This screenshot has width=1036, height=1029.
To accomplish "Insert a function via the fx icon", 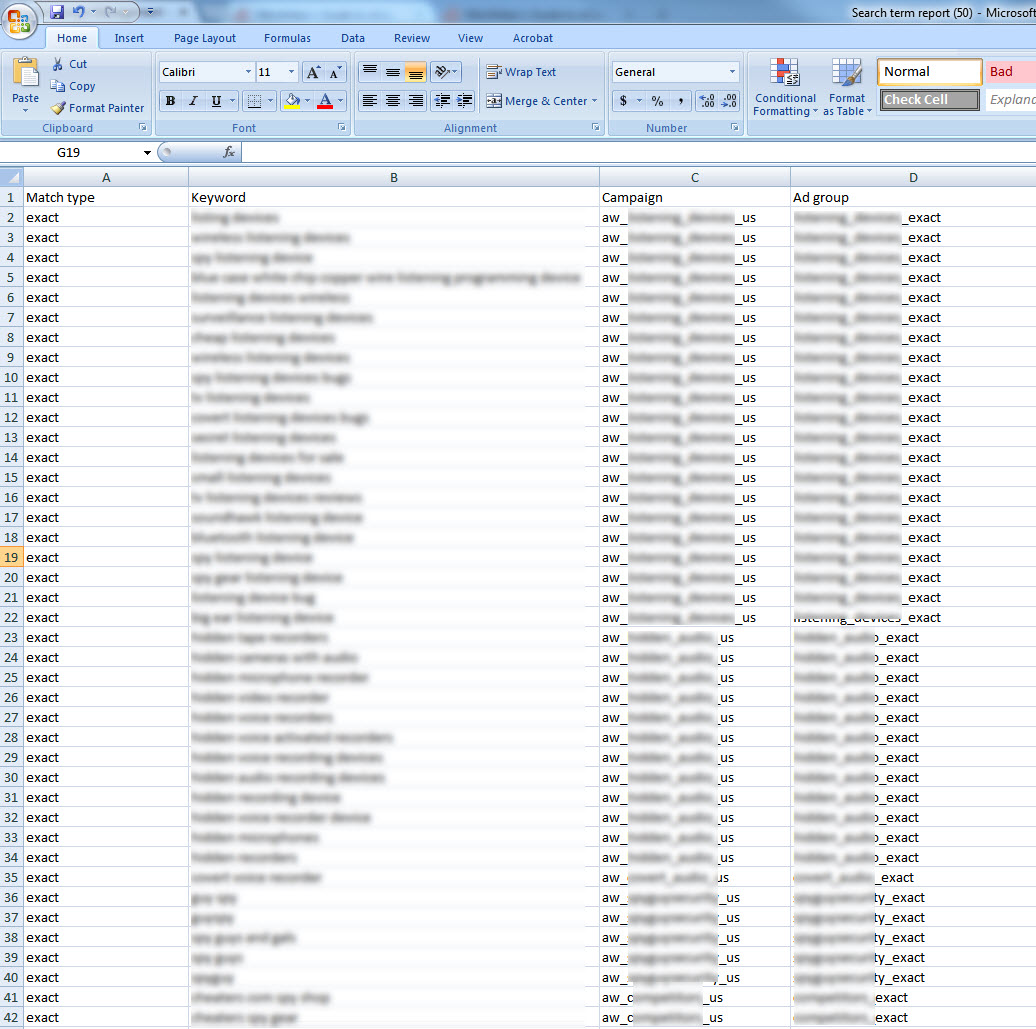I will [x=228, y=153].
